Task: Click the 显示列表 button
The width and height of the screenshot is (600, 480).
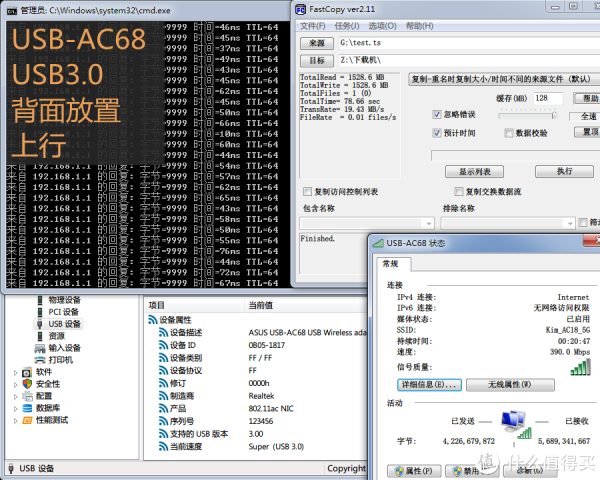Action: click(x=474, y=171)
